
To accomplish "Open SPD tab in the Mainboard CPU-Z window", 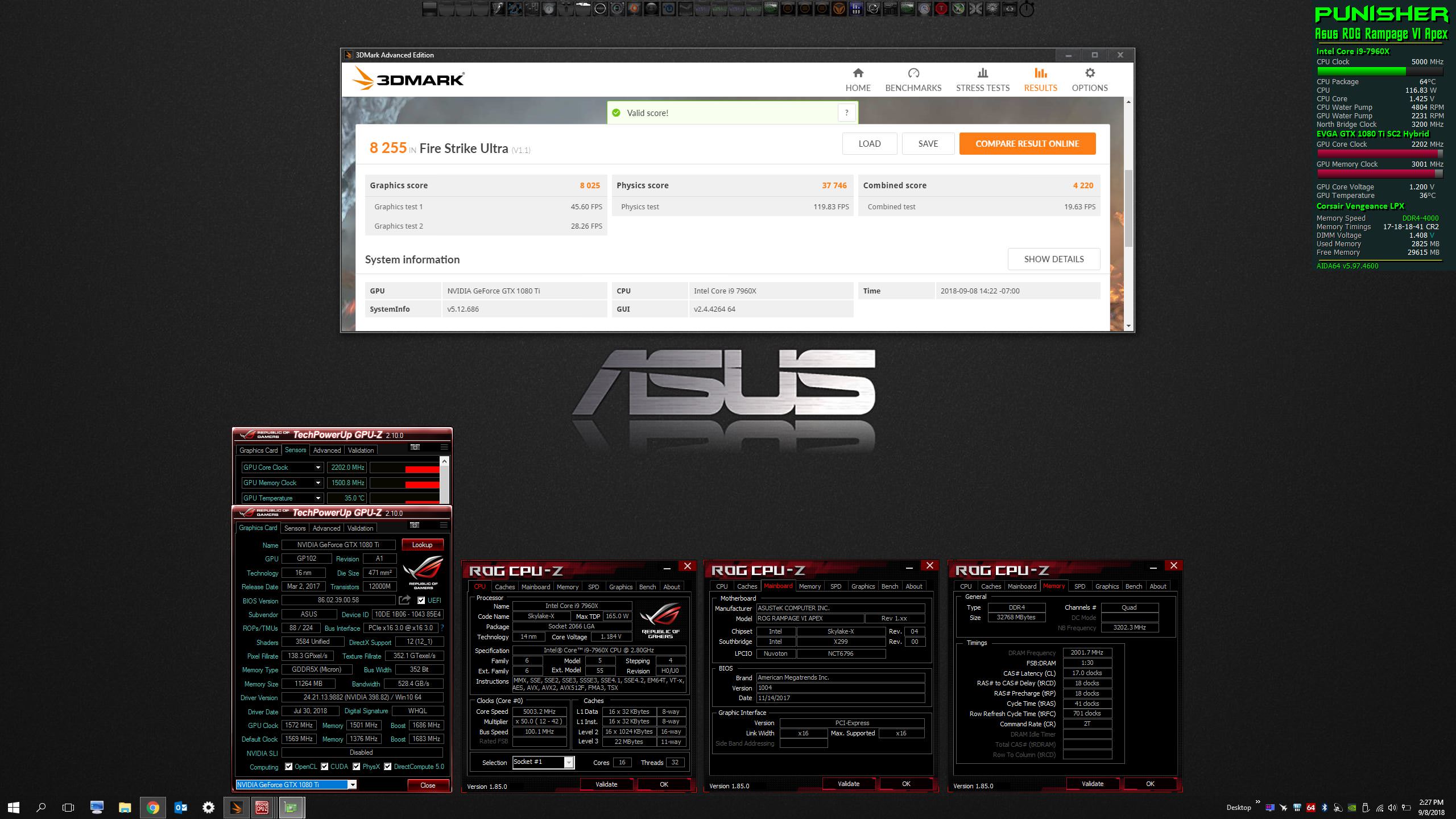I will (835, 586).
